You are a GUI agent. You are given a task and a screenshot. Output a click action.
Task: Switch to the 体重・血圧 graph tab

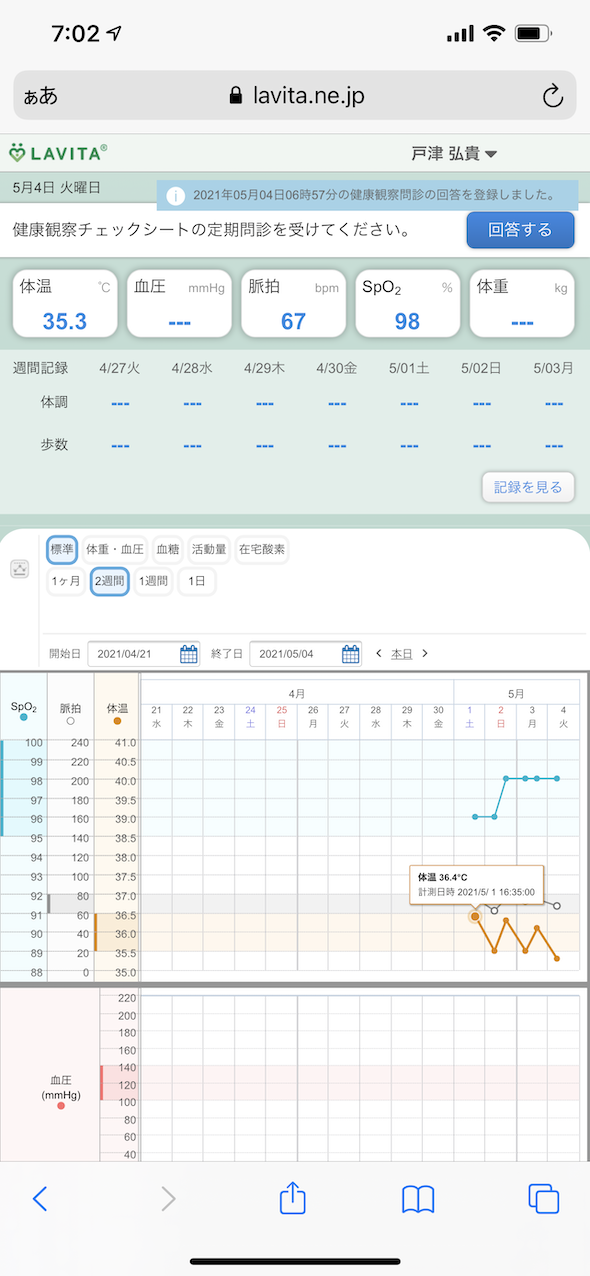tap(115, 549)
